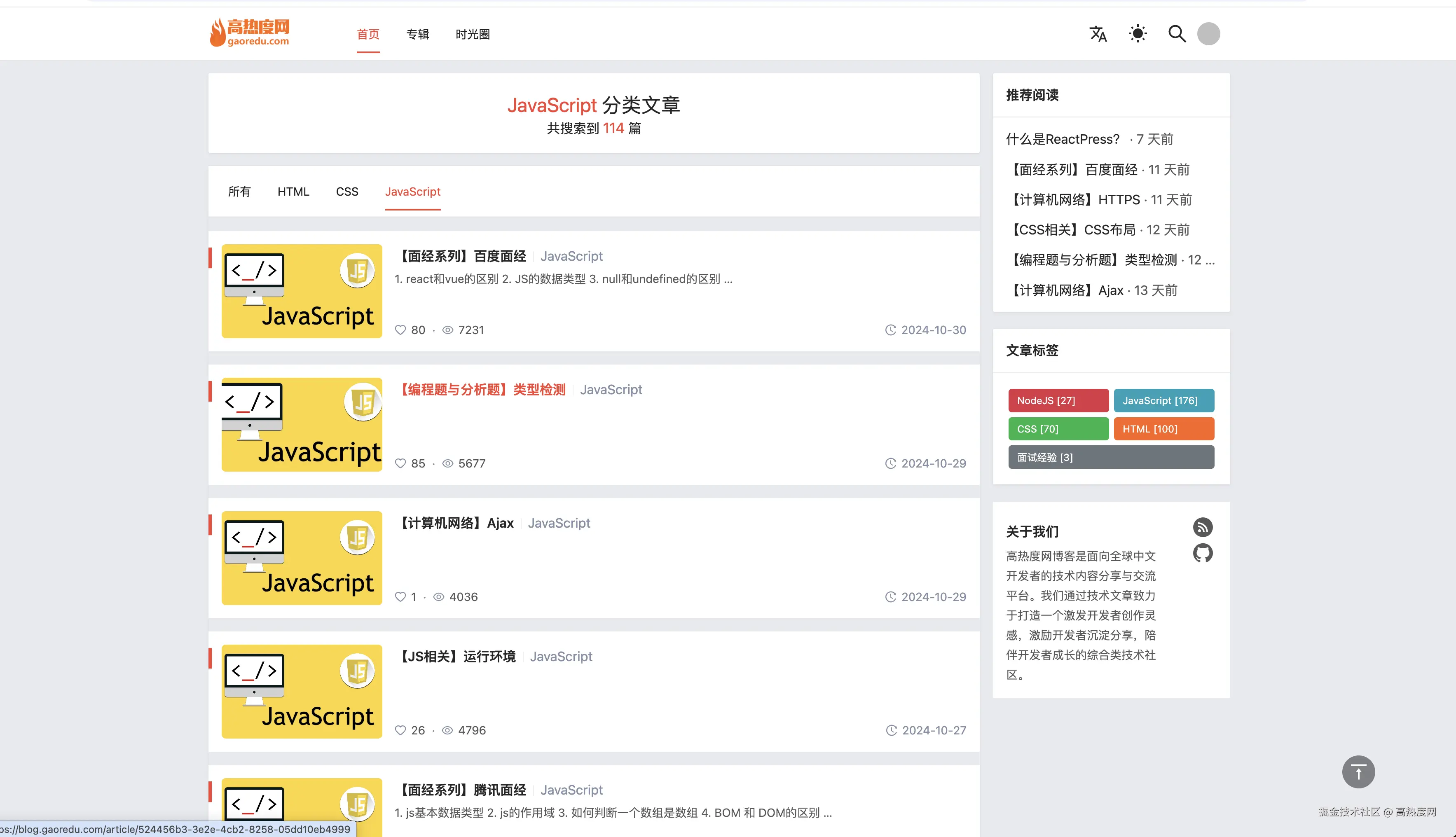
Task: Switch to the HTML category tab
Action: (x=293, y=192)
